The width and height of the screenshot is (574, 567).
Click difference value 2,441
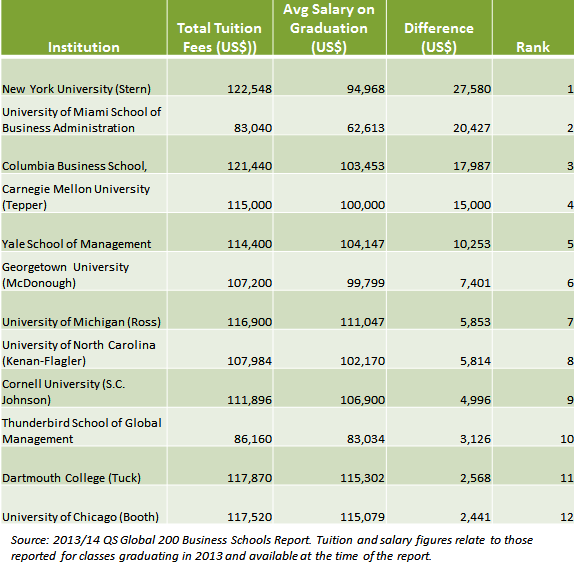coord(475,517)
